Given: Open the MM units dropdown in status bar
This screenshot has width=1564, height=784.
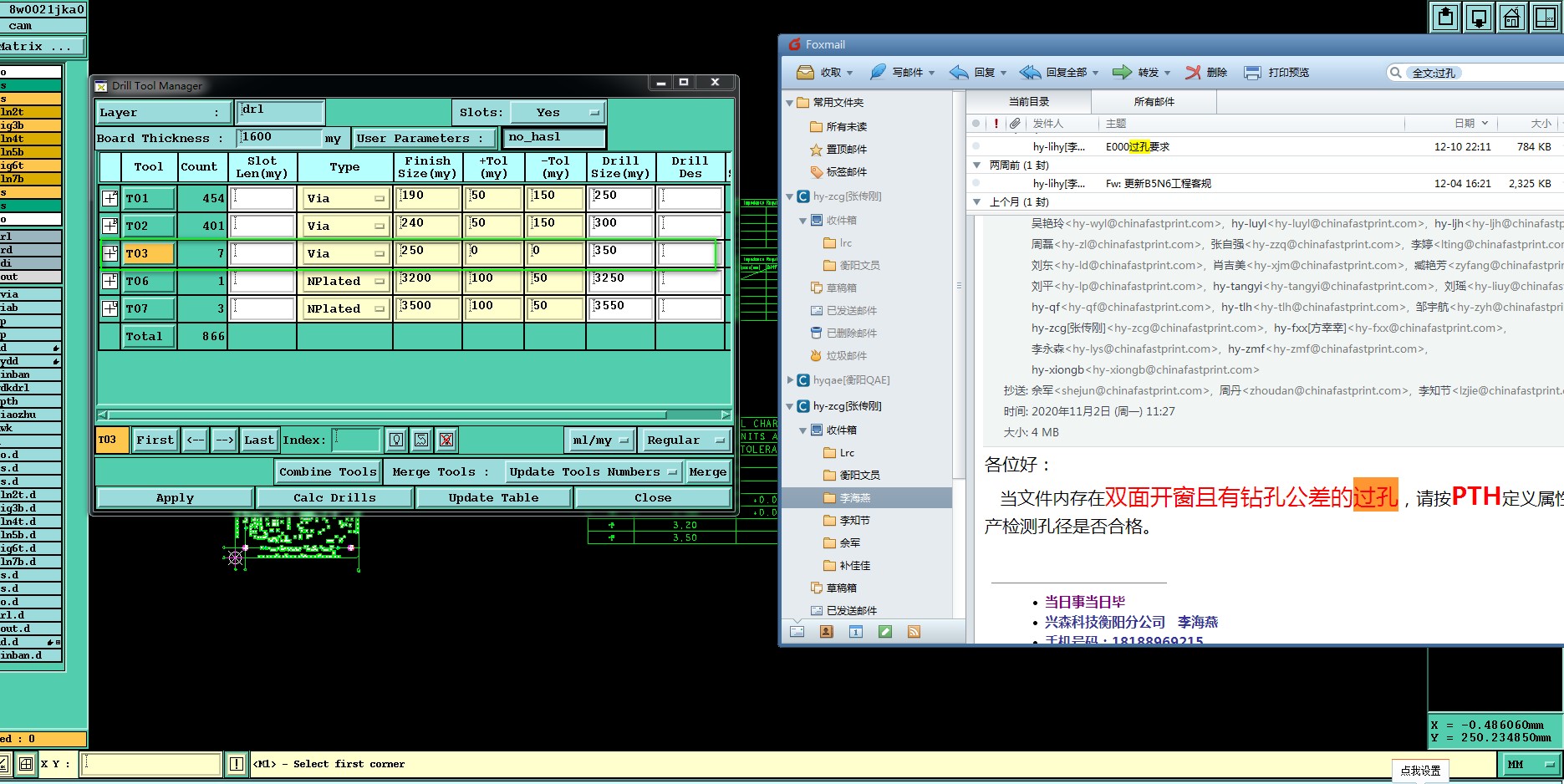Looking at the screenshot, I should point(1531,764).
